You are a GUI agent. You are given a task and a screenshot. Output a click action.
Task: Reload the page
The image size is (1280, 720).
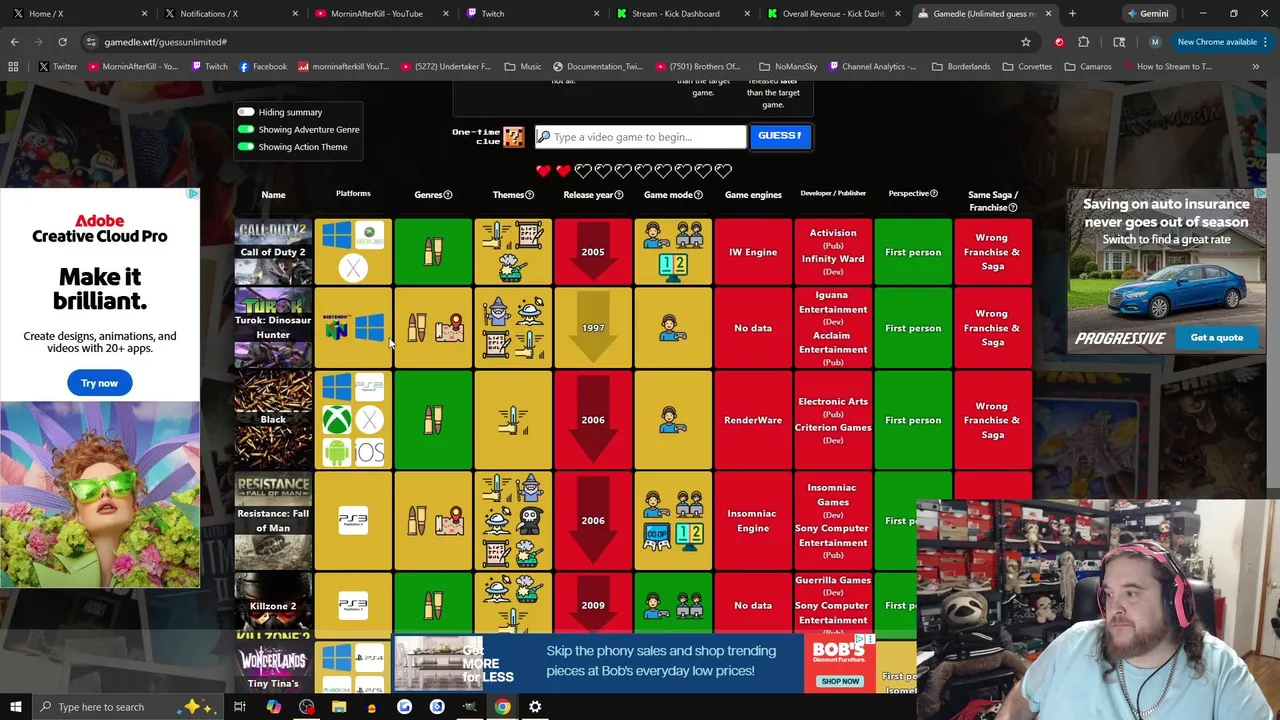click(62, 42)
